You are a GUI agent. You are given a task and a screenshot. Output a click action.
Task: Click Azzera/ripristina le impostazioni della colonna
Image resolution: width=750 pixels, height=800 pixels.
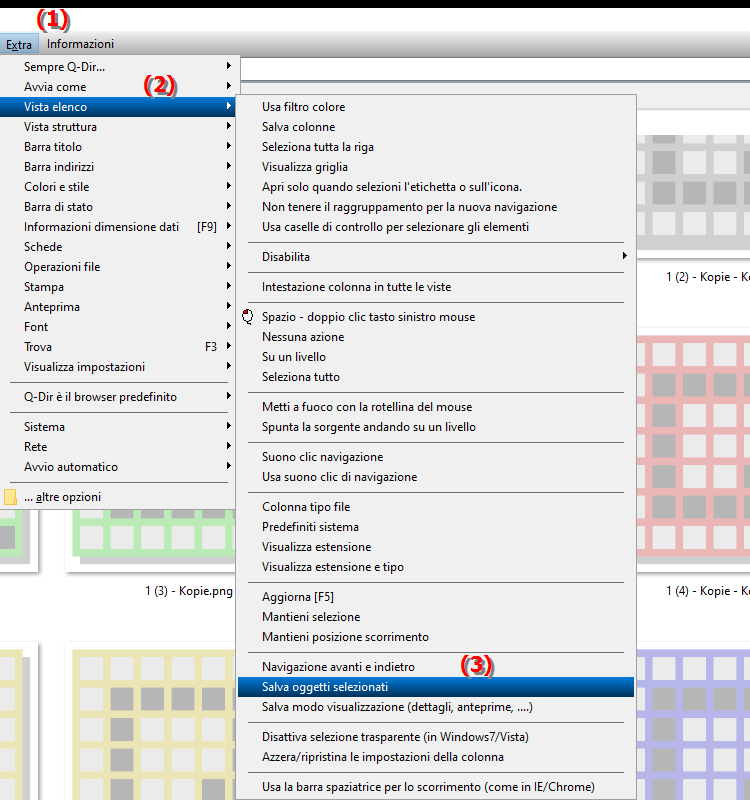point(436,757)
